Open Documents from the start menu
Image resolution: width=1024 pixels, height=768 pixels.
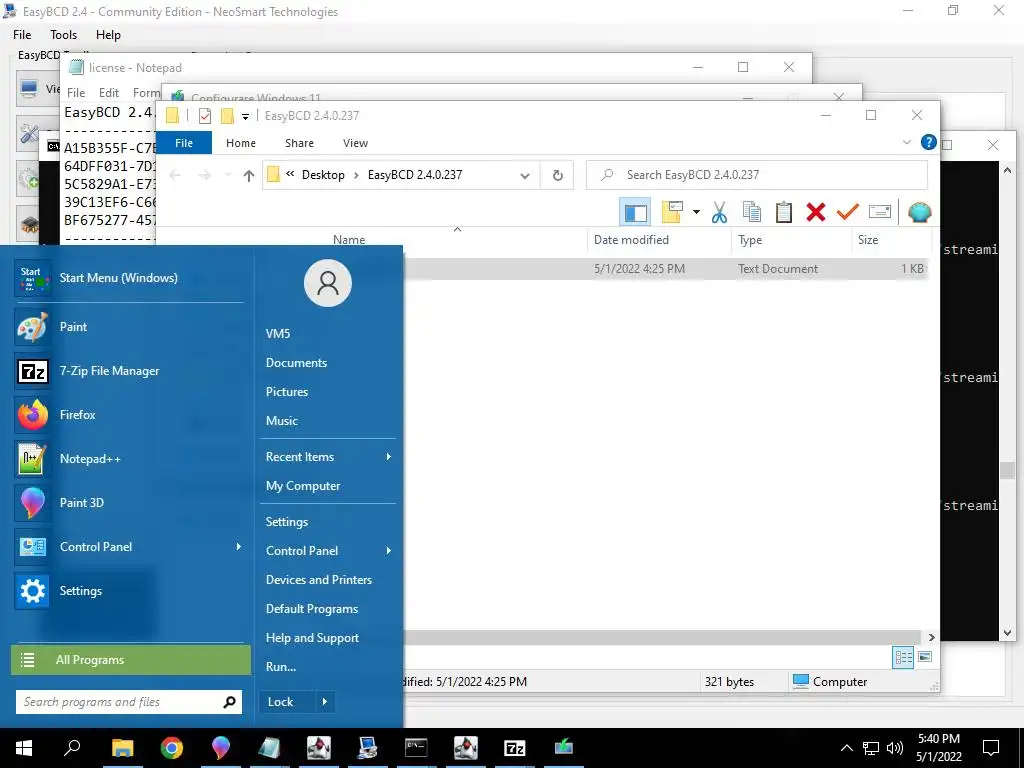click(296, 362)
